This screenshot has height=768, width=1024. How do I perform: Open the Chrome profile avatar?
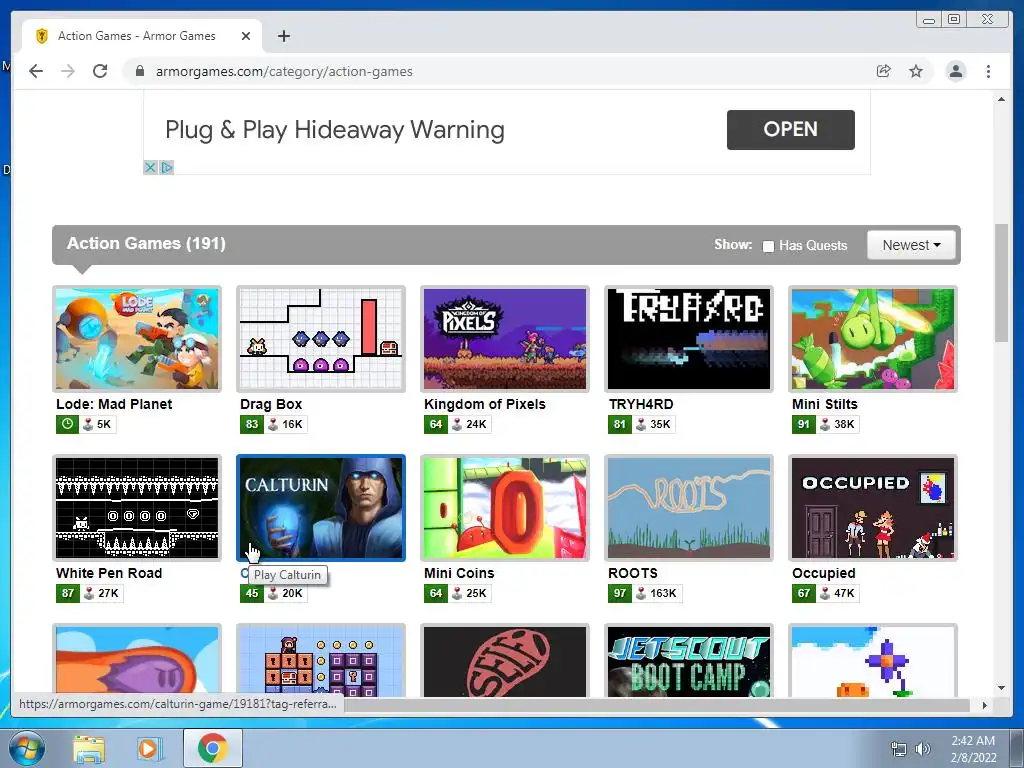pos(955,71)
